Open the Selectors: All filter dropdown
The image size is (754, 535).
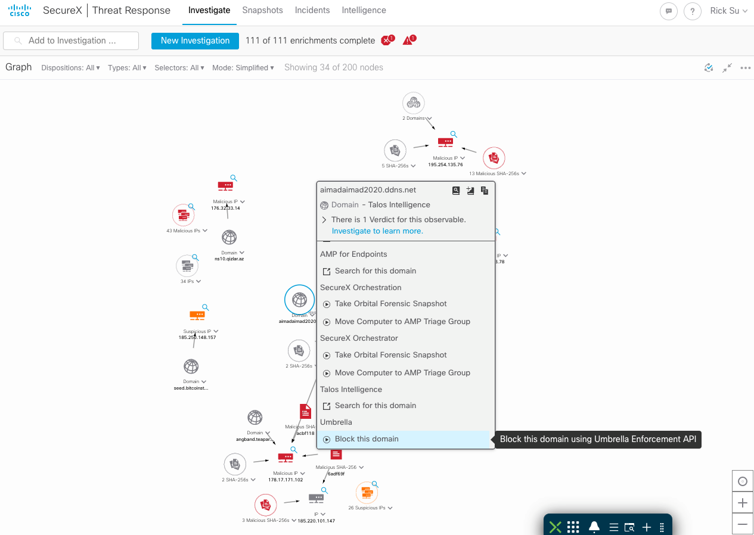point(179,68)
